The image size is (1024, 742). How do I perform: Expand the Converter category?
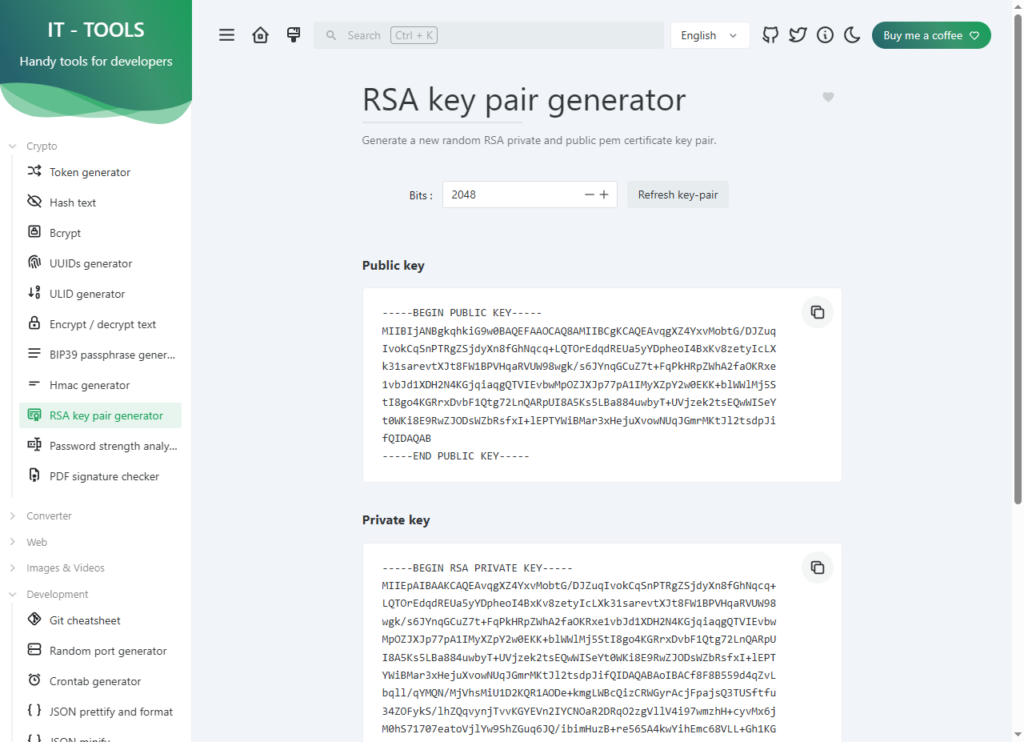pyautogui.click(x=49, y=516)
